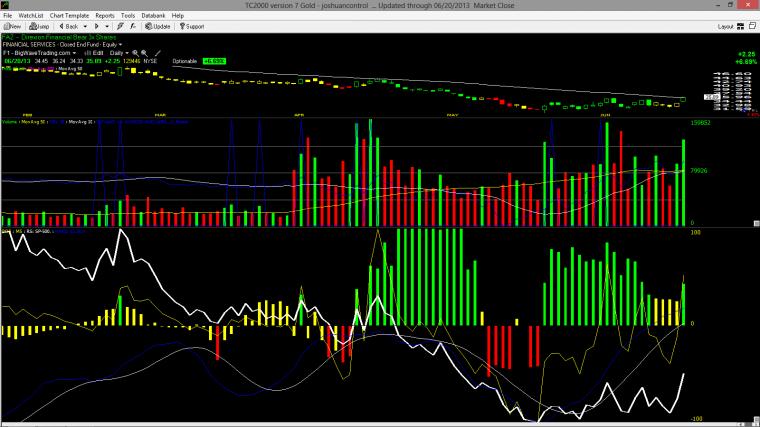760x427 pixels.
Task: Expand the Back button dropdown arrow
Action: point(85,27)
